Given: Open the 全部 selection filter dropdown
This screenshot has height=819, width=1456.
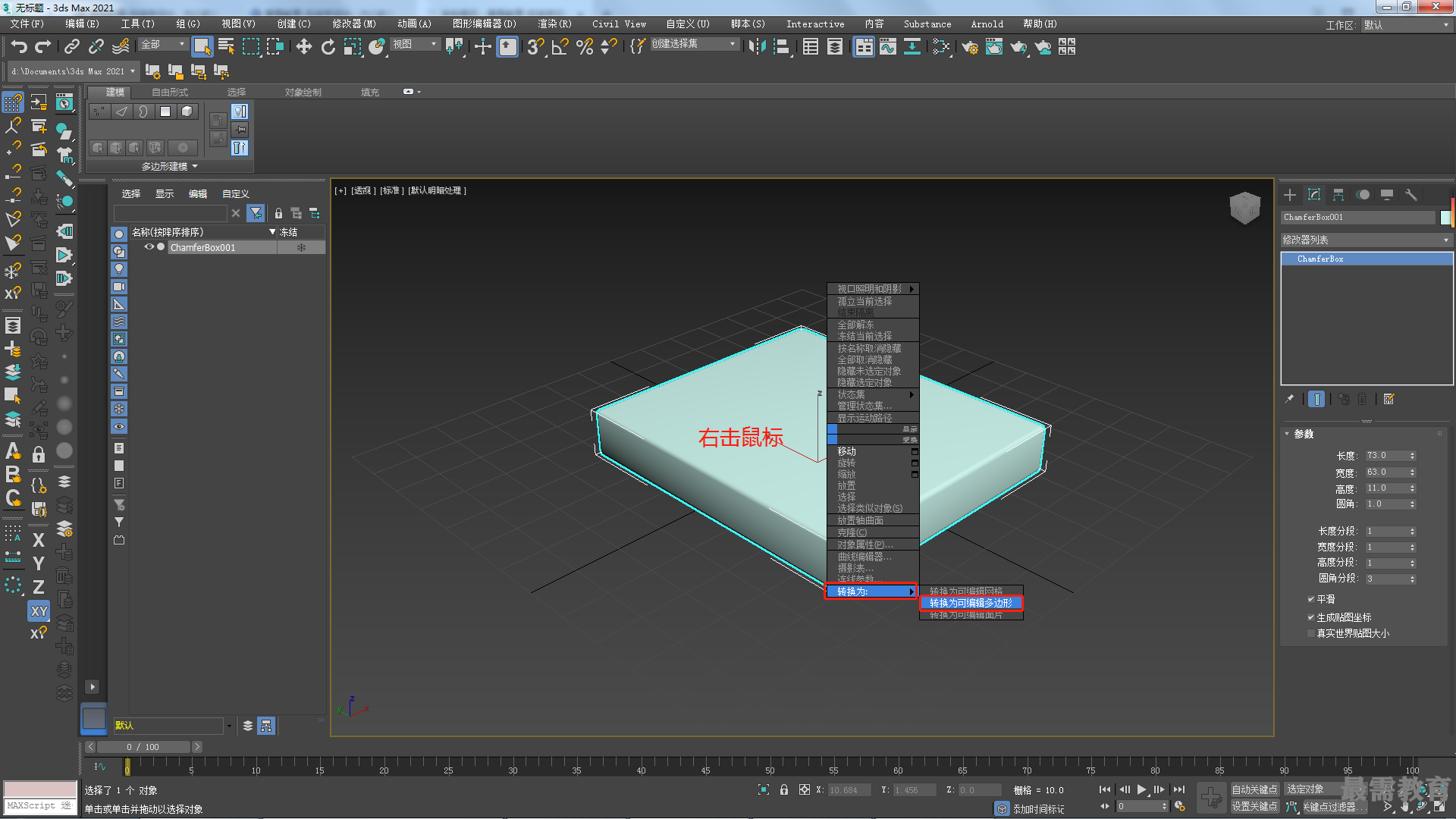Looking at the screenshot, I should [x=163, y=44].
